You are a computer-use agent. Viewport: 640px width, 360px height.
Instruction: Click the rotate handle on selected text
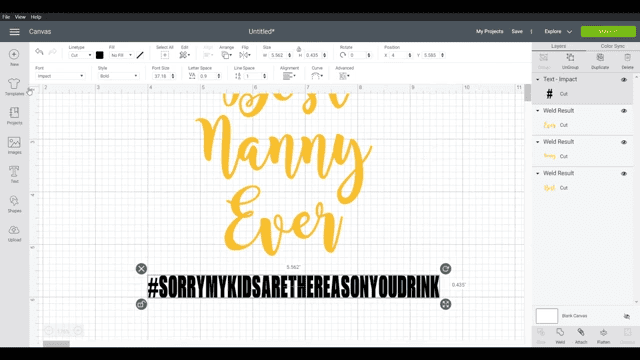tap(445, 269)
